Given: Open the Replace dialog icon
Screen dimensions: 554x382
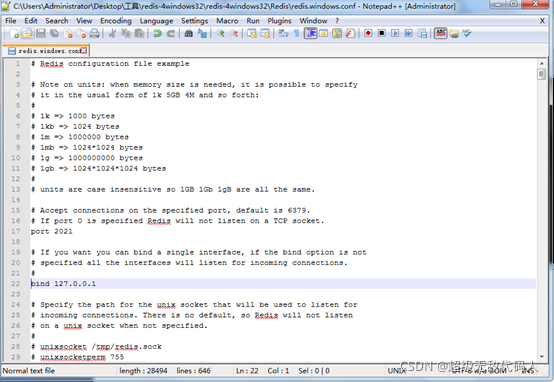Looking at the screenshot, I should tap(202, 34).
